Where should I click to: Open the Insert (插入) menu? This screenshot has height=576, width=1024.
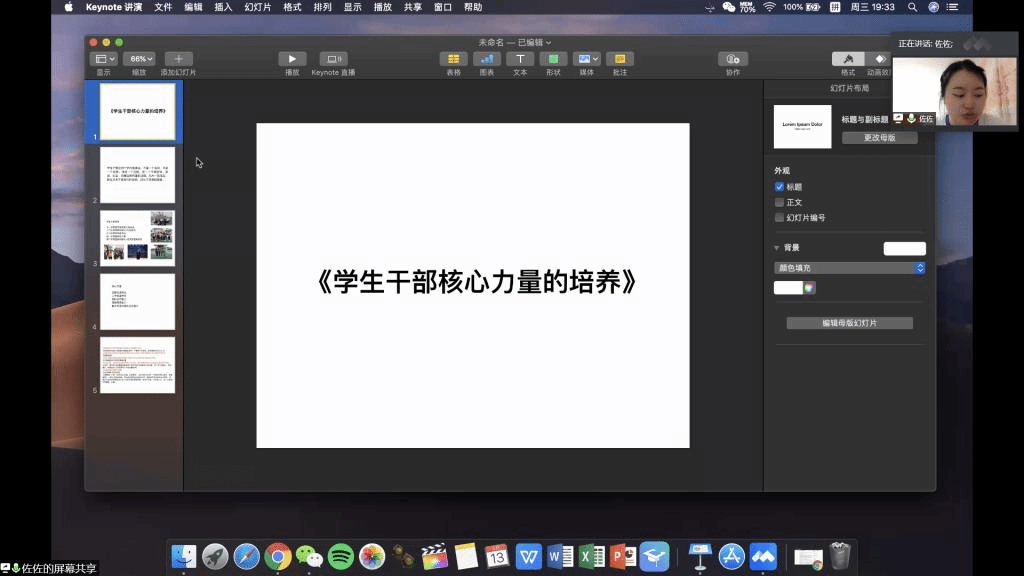pos(223,7)
